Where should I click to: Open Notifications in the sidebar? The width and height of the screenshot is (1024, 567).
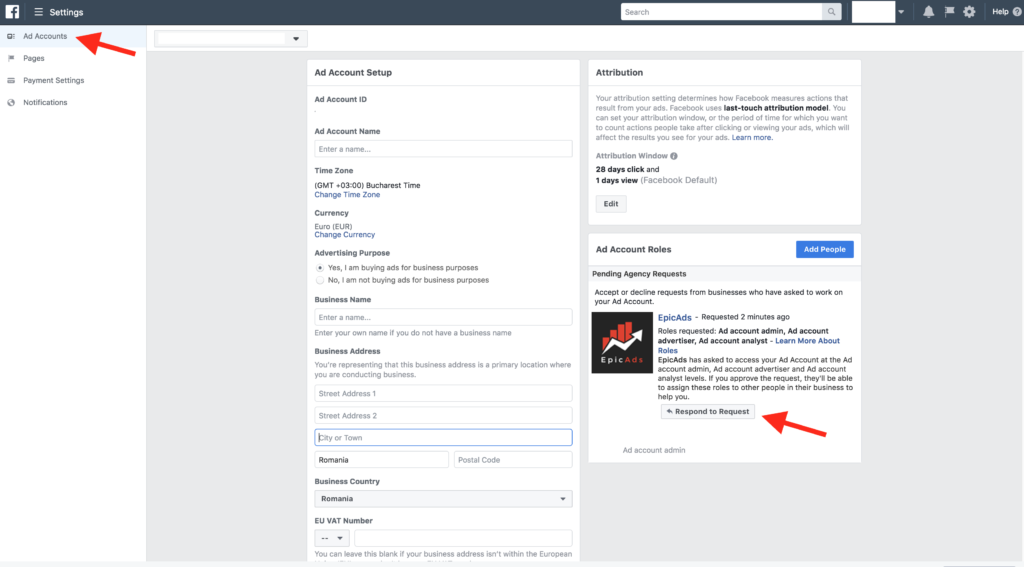[x=45, y=102]
